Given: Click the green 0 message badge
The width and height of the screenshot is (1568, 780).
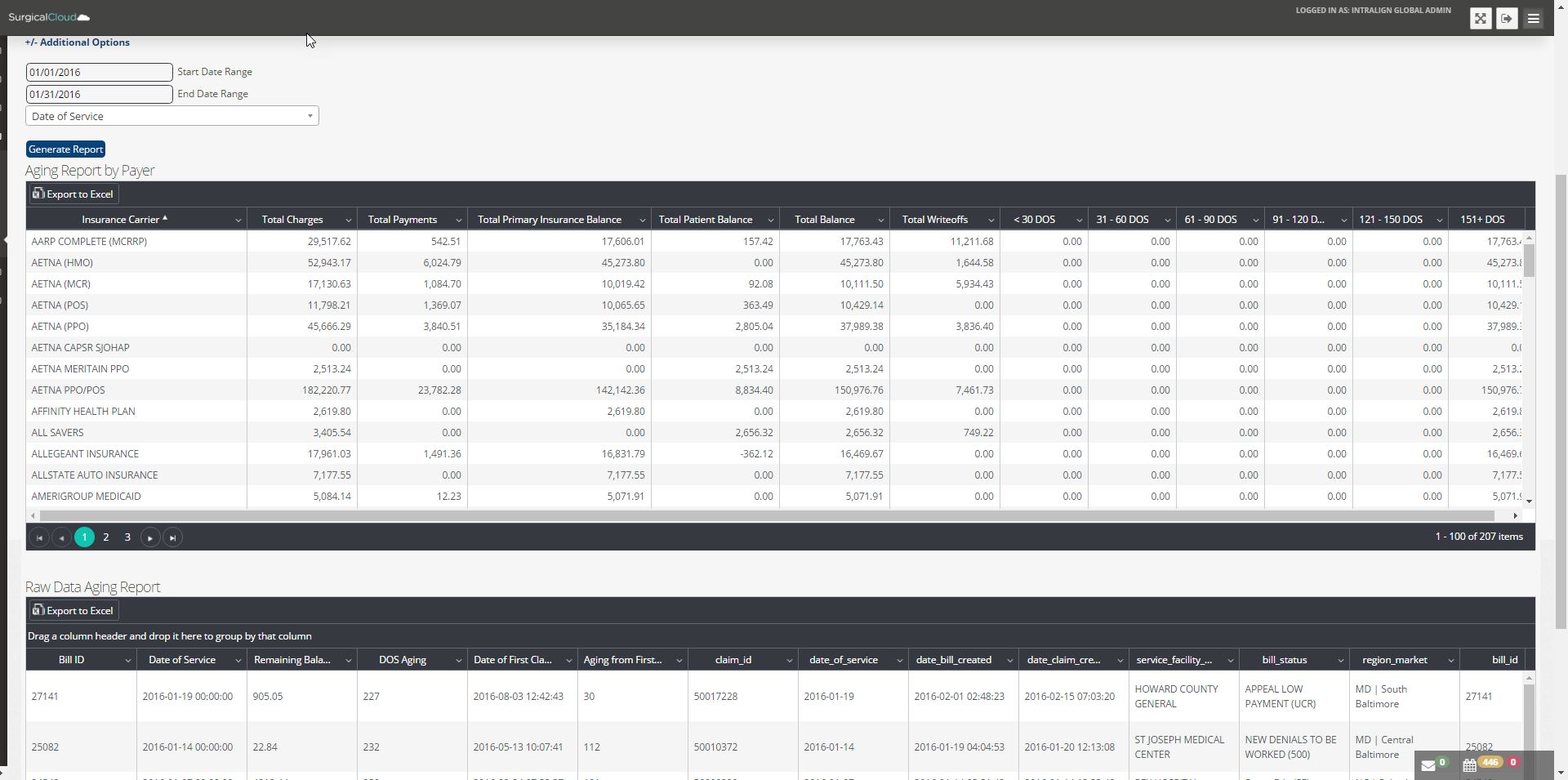Looking at the screenshot, I should (x=1442, y=762).
